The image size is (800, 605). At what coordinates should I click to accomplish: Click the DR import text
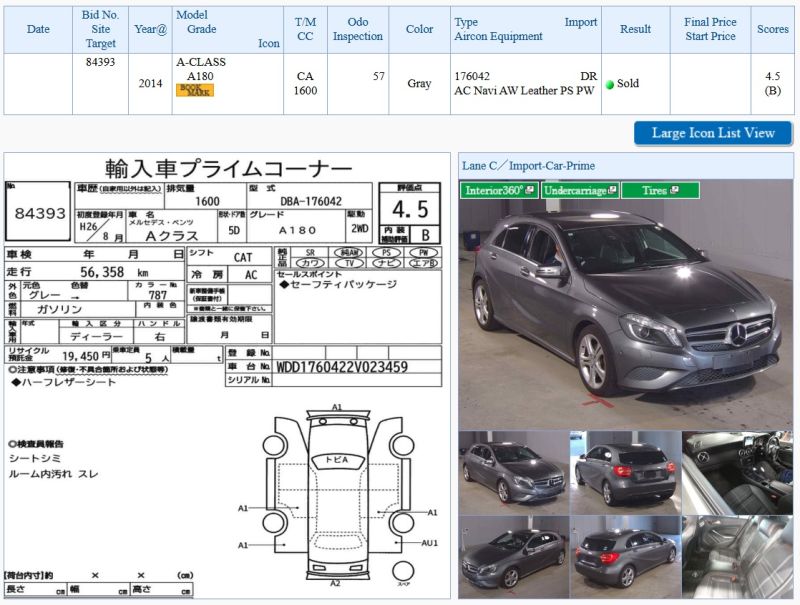pos(589,77)
